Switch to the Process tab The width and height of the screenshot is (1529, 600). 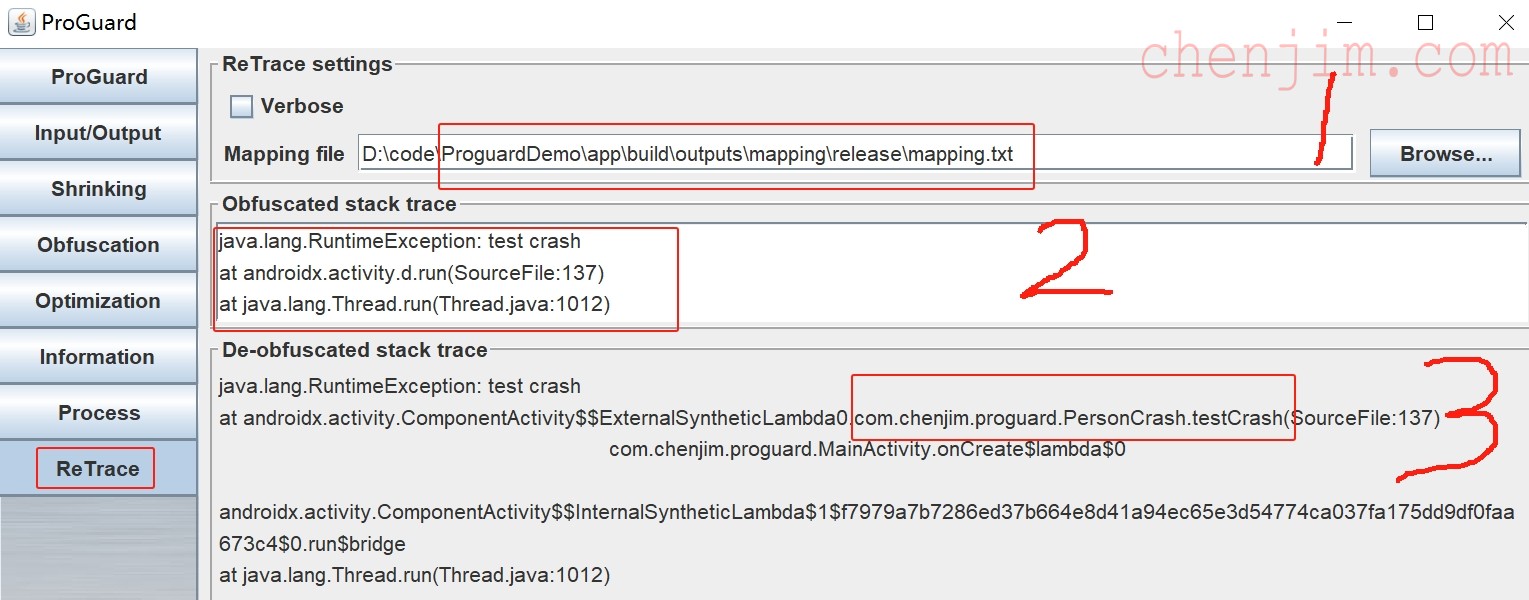tap(98, 413)
